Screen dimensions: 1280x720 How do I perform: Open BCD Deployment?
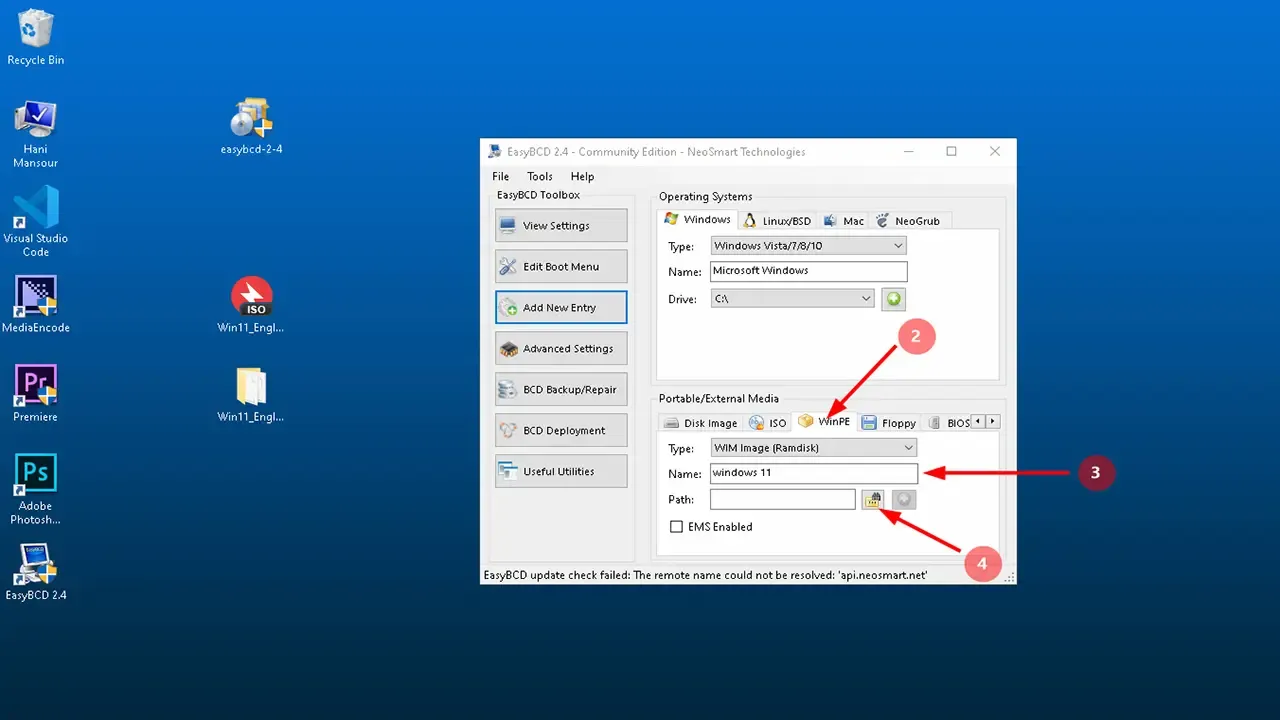click(561, 431)
